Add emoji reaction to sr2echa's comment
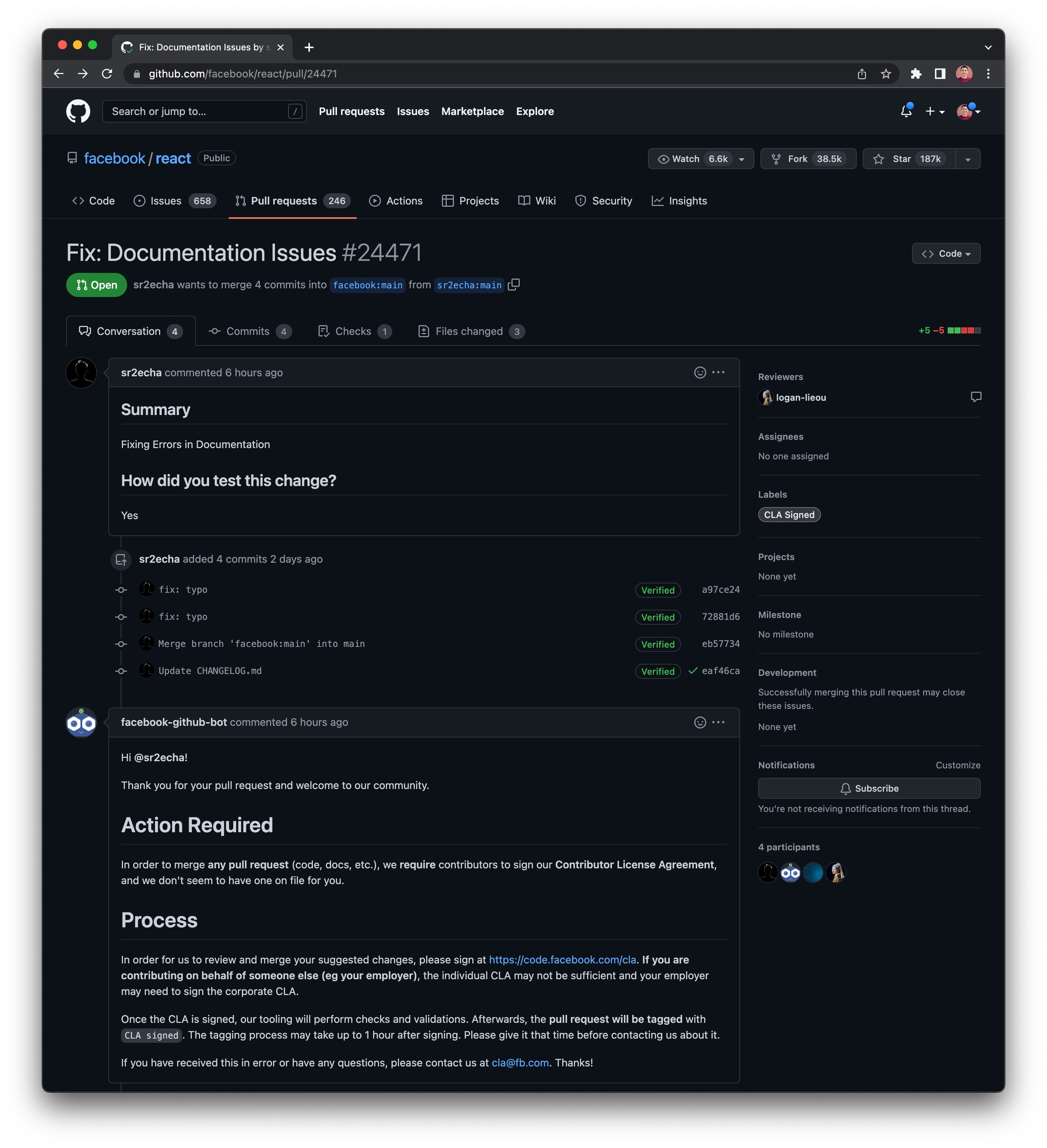The width and height of the screenshot is (1047, 1148). [700, 373]
